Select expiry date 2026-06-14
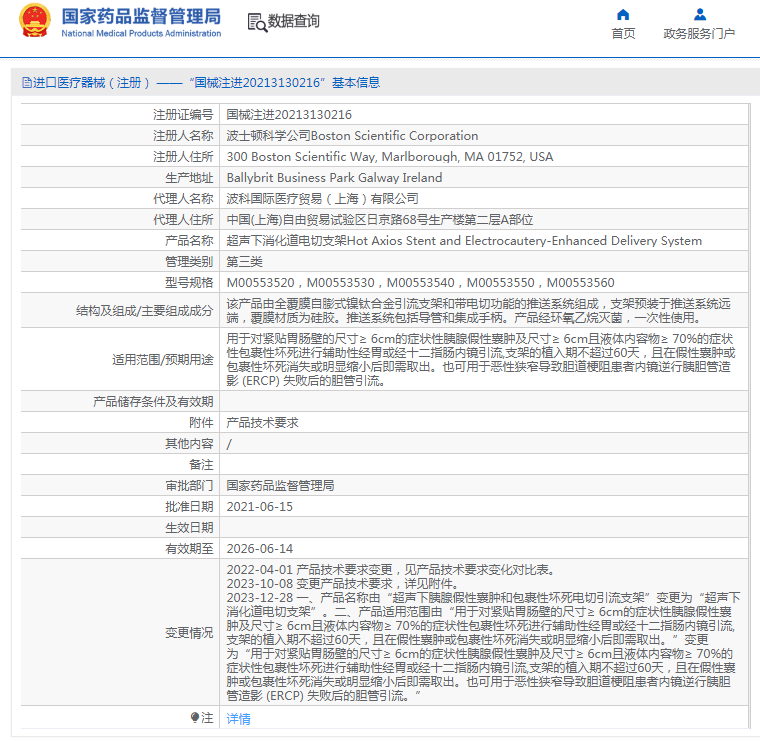This screenshot has width=760, height=741. [259, 549]
